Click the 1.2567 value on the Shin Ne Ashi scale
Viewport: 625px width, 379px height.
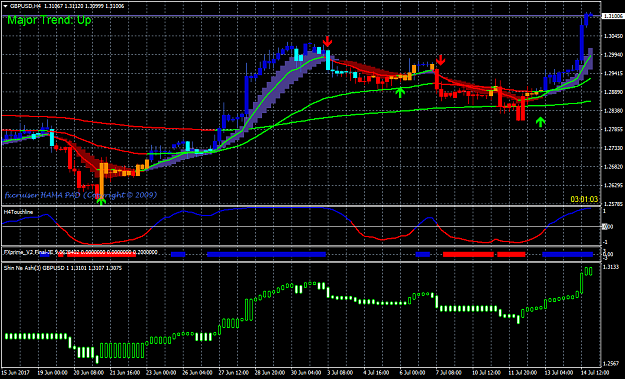[x=611, y=363]
